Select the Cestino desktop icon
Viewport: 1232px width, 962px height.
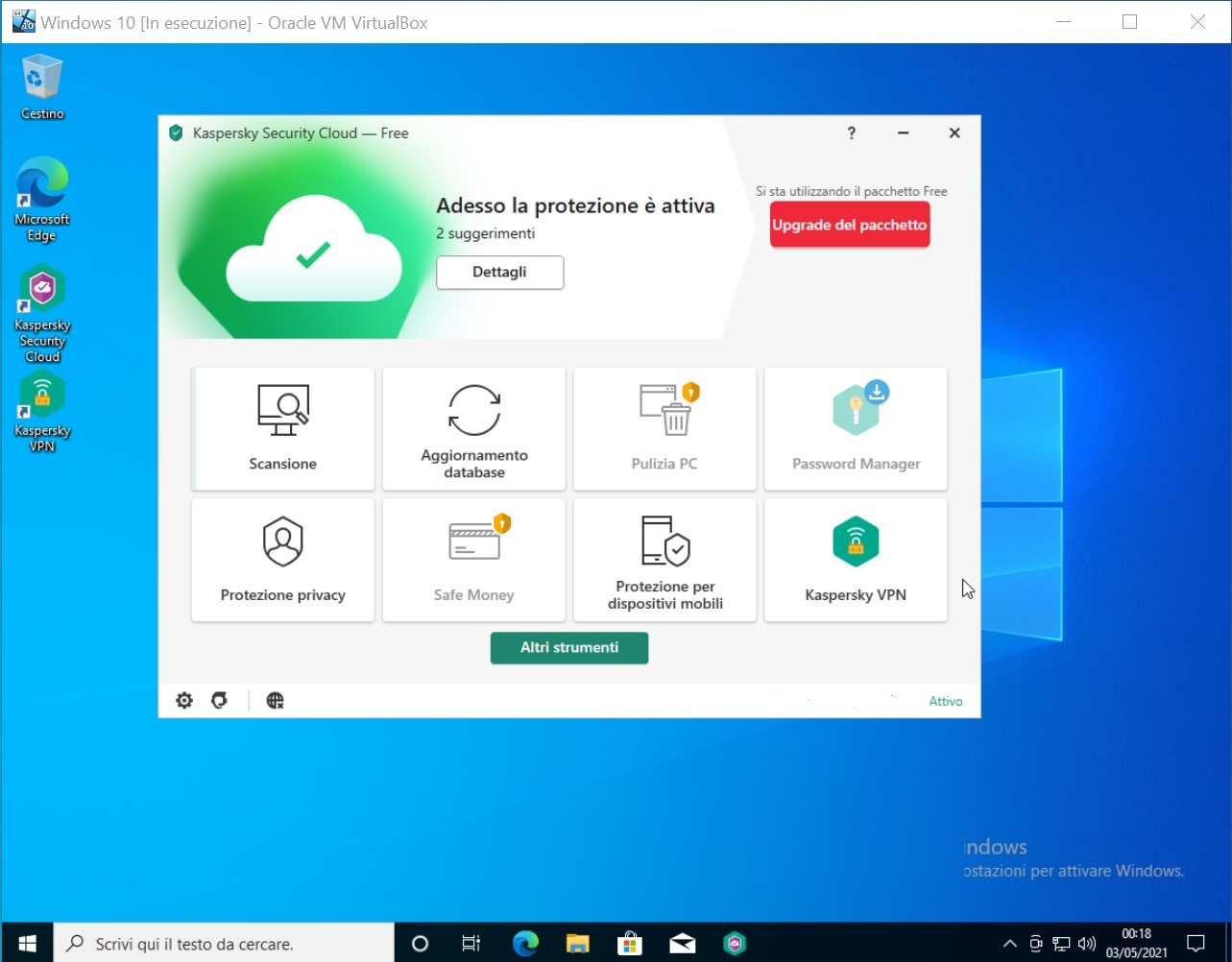click(x=42, y=88)
